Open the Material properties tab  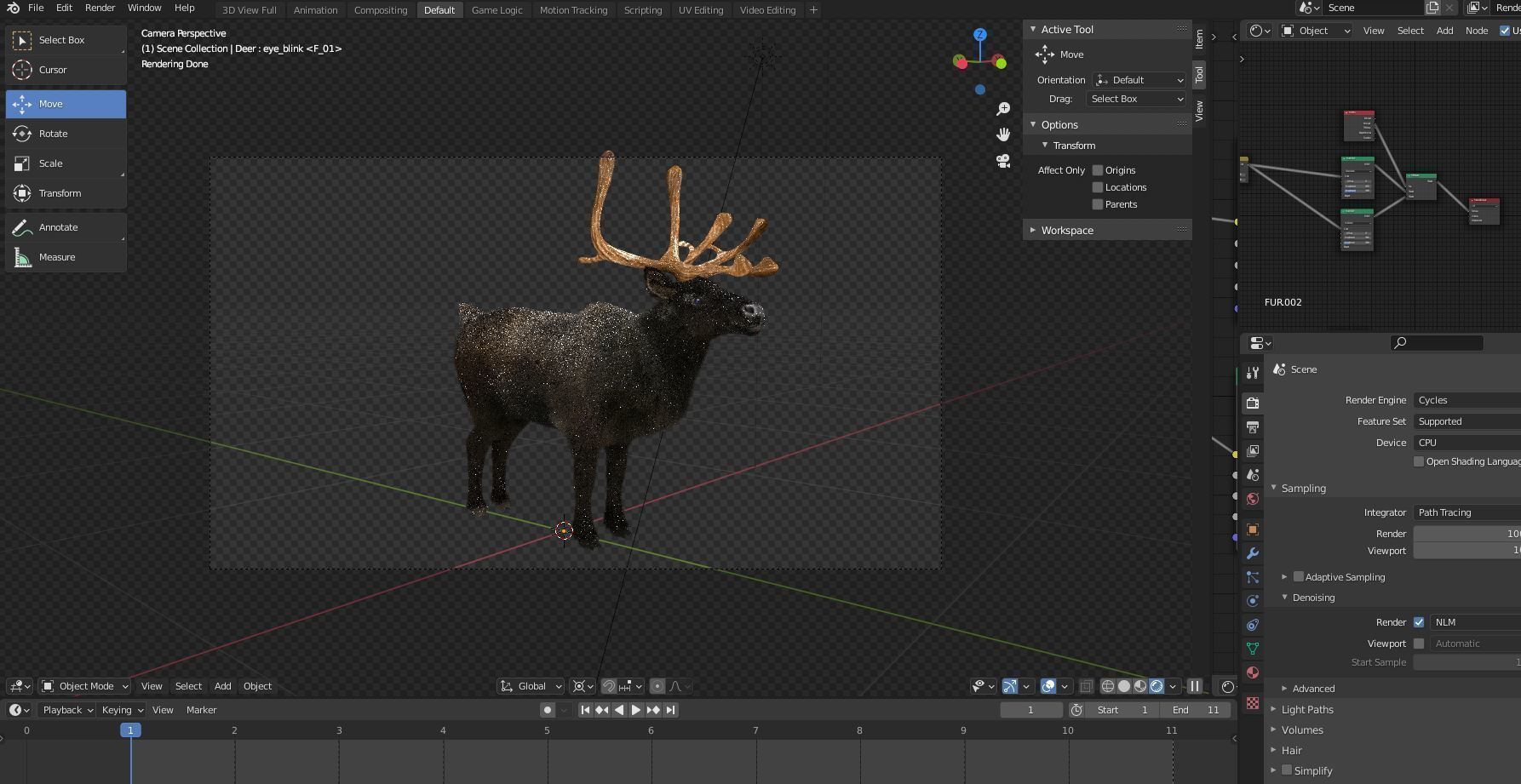point(1253,672)
